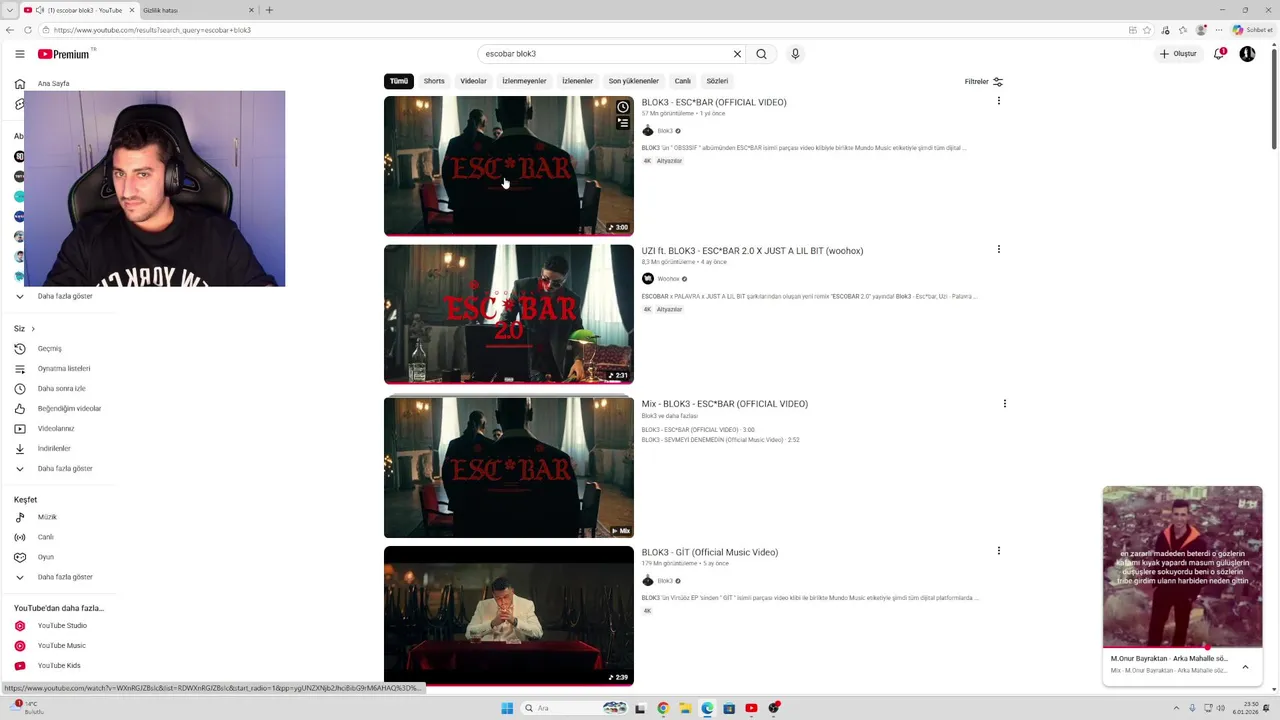Expand Daha fazla göster under Keşfet

(65, 577)
